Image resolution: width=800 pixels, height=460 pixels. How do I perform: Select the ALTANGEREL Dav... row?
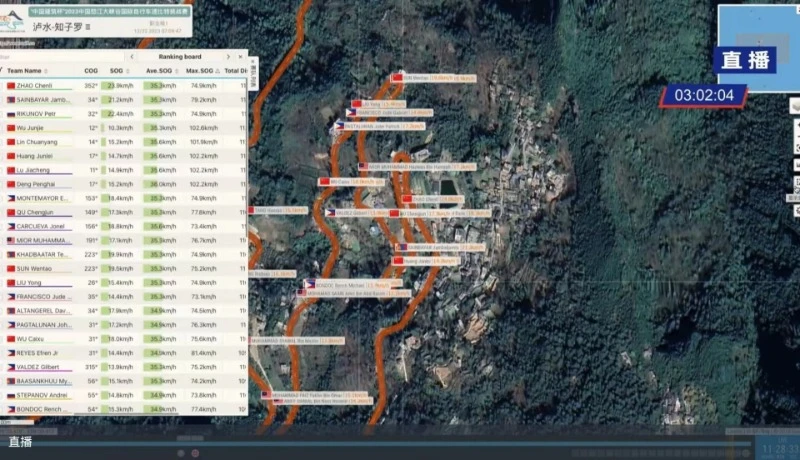(123, 311)
